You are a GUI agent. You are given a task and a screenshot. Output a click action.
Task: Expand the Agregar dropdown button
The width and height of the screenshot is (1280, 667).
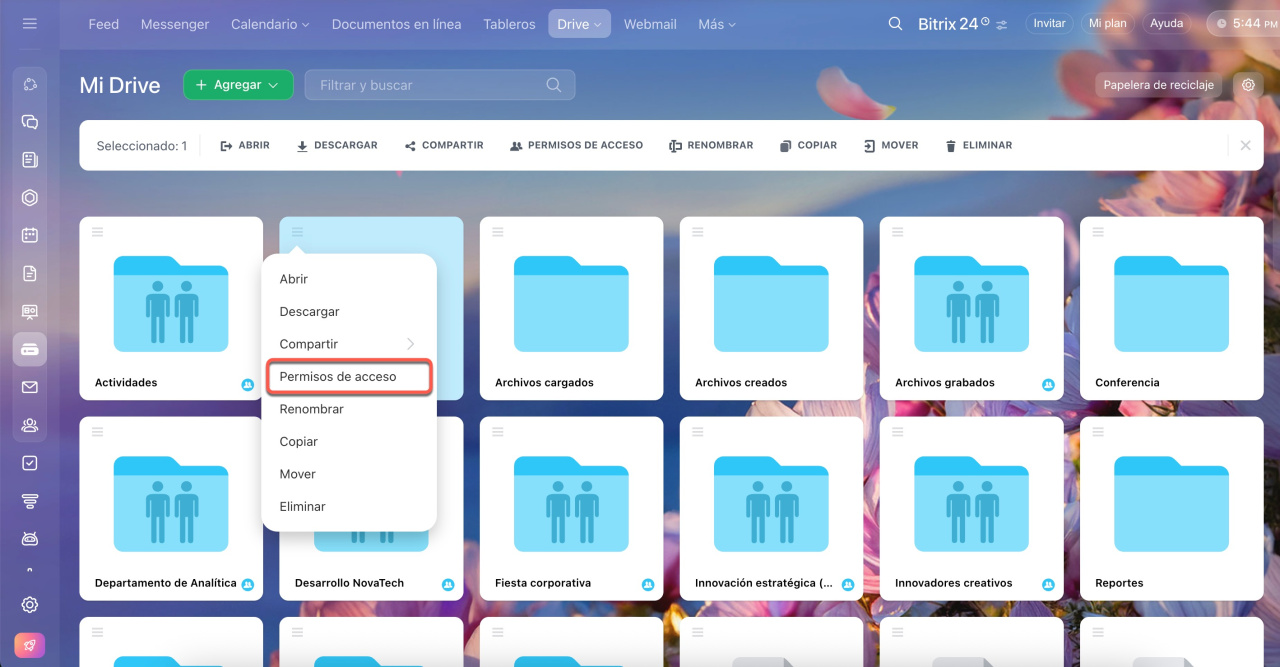tap(238, 85)
